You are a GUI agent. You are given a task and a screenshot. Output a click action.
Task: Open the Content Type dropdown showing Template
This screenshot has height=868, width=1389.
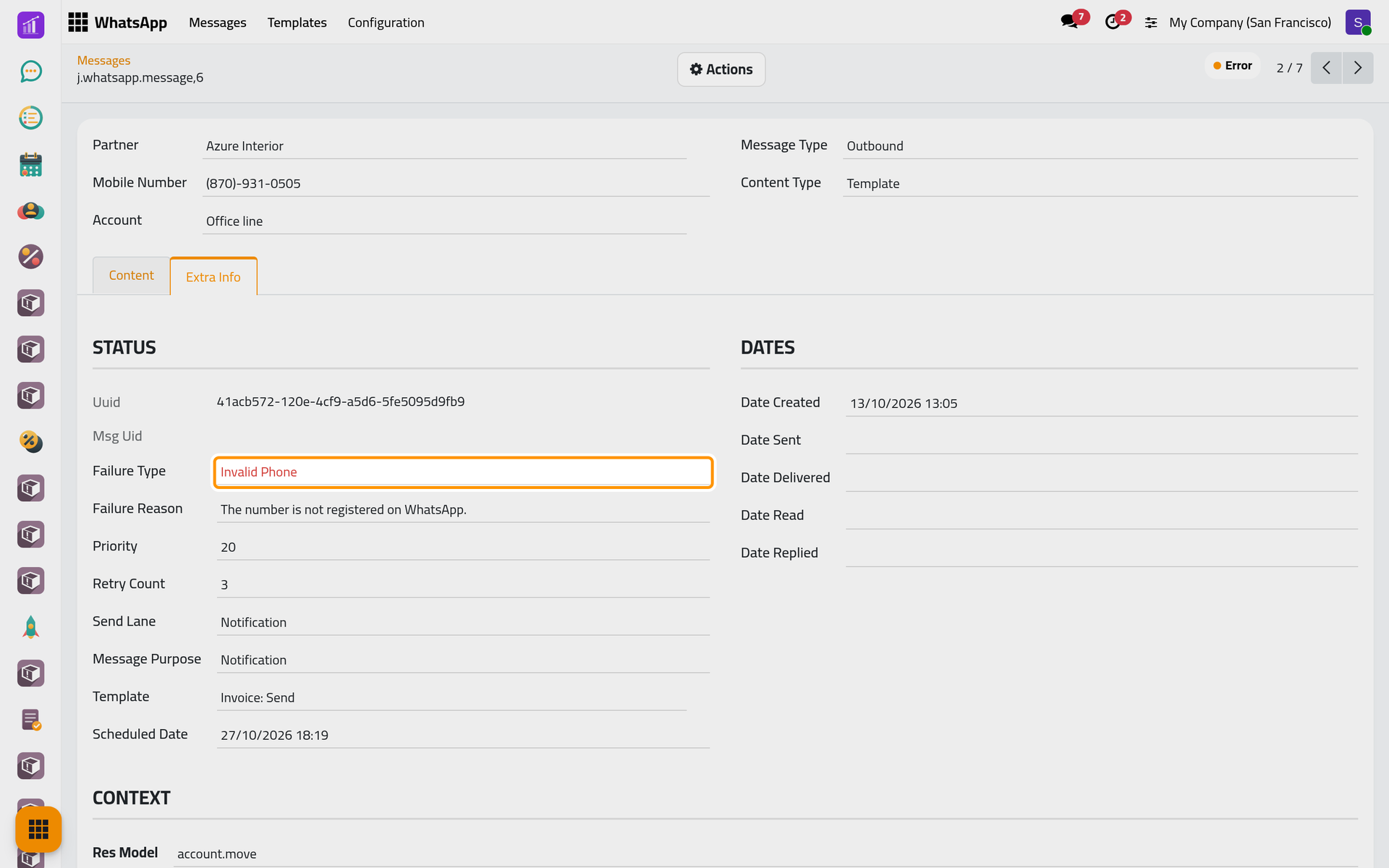1100,184
